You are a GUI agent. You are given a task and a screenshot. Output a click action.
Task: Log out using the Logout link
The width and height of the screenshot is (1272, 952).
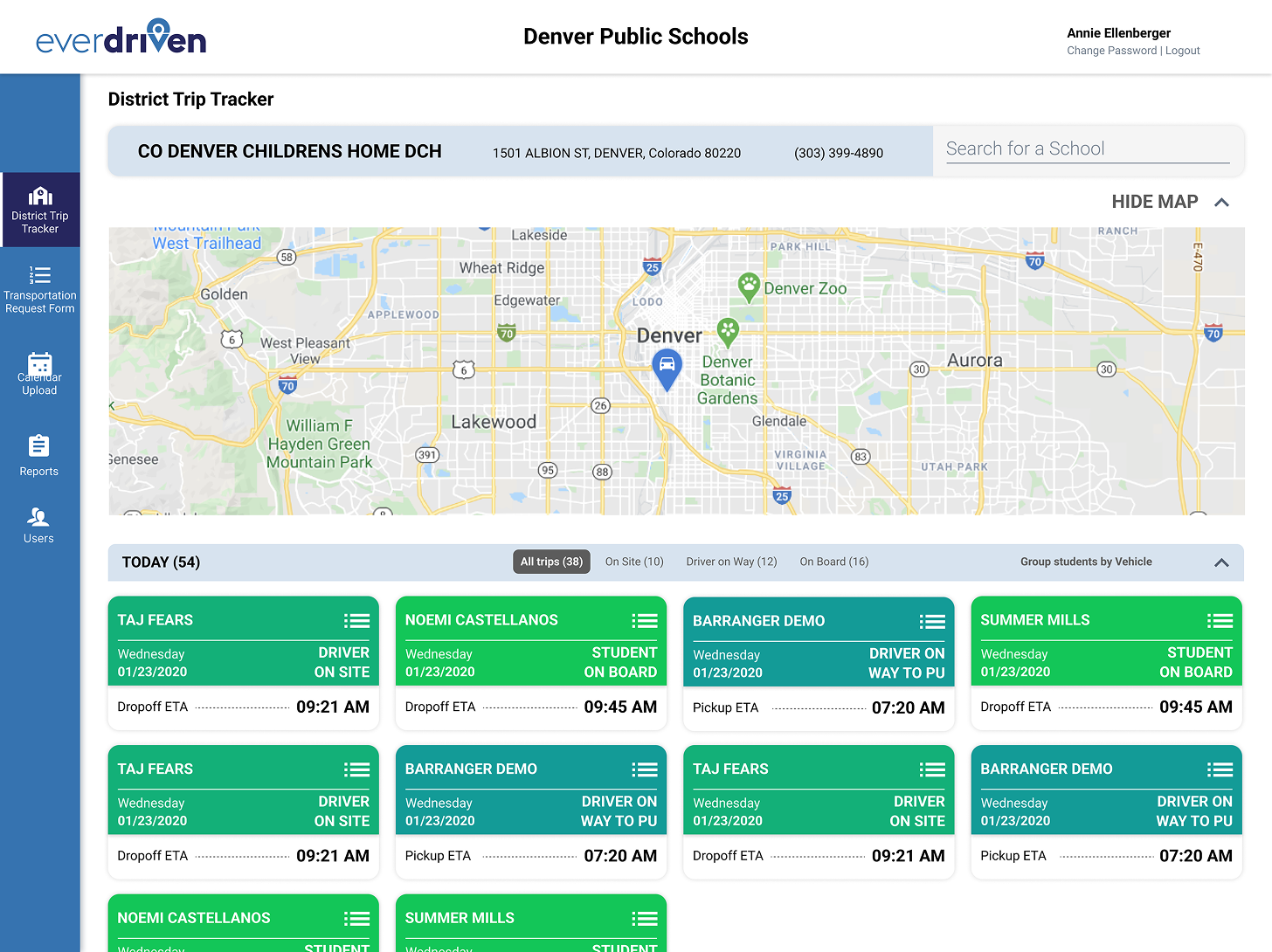[1183, 51]
